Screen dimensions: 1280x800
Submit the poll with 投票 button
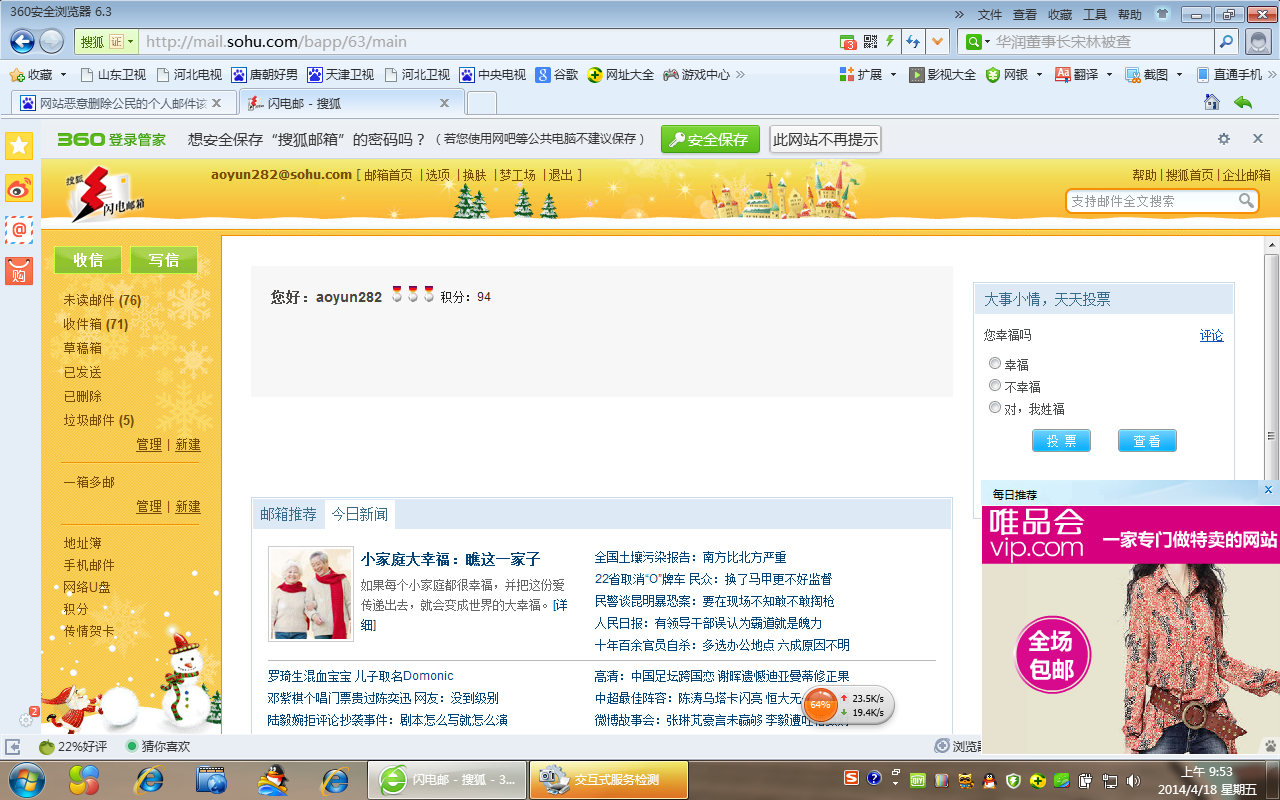tap(1061, 441)
